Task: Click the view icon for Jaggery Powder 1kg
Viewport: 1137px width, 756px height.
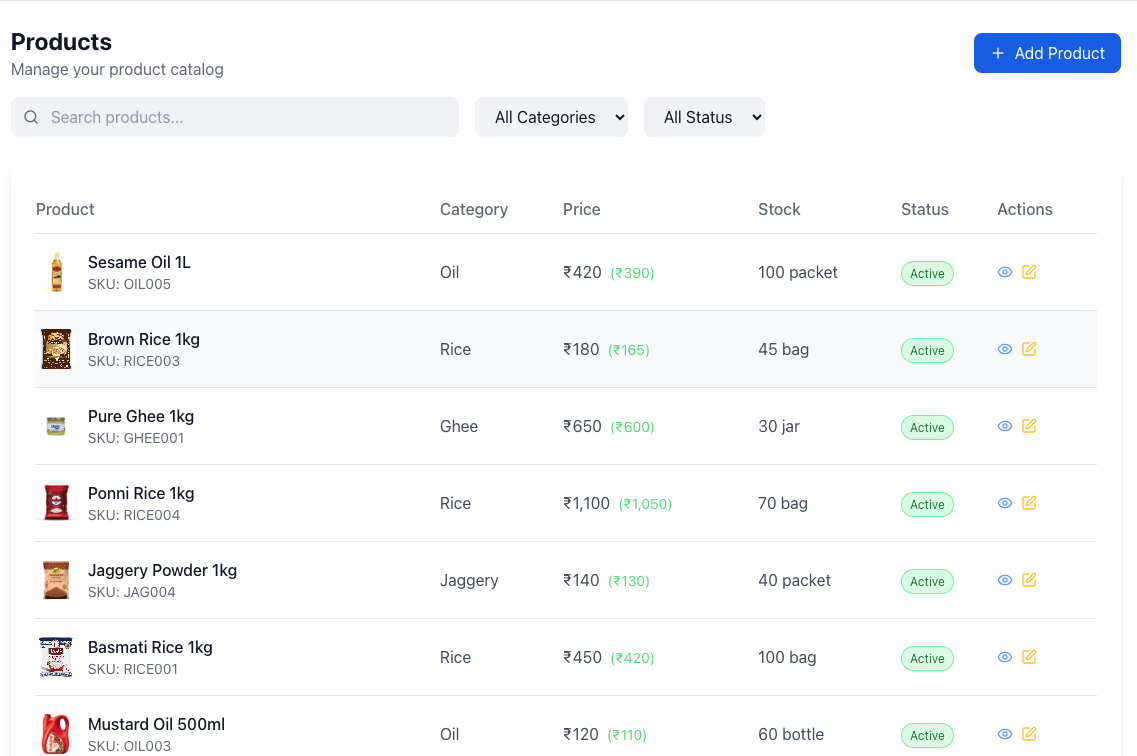Action: click(1004, 580)
